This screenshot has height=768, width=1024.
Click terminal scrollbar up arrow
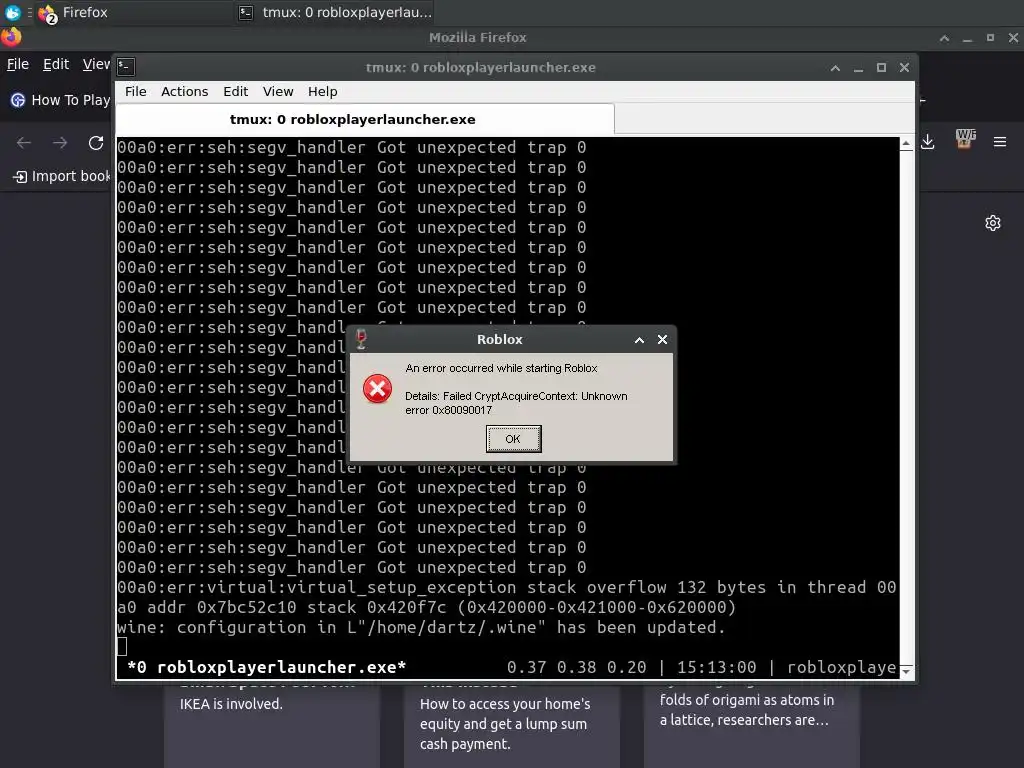(x=906, y=144)
